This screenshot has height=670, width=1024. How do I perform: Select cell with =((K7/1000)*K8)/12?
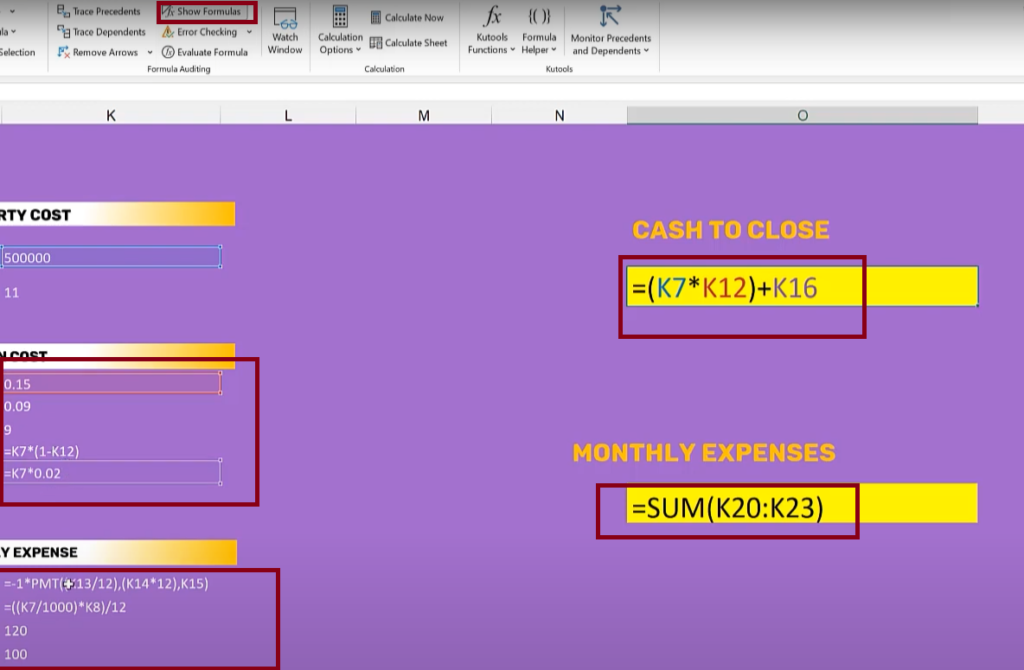tap(111, 607)
